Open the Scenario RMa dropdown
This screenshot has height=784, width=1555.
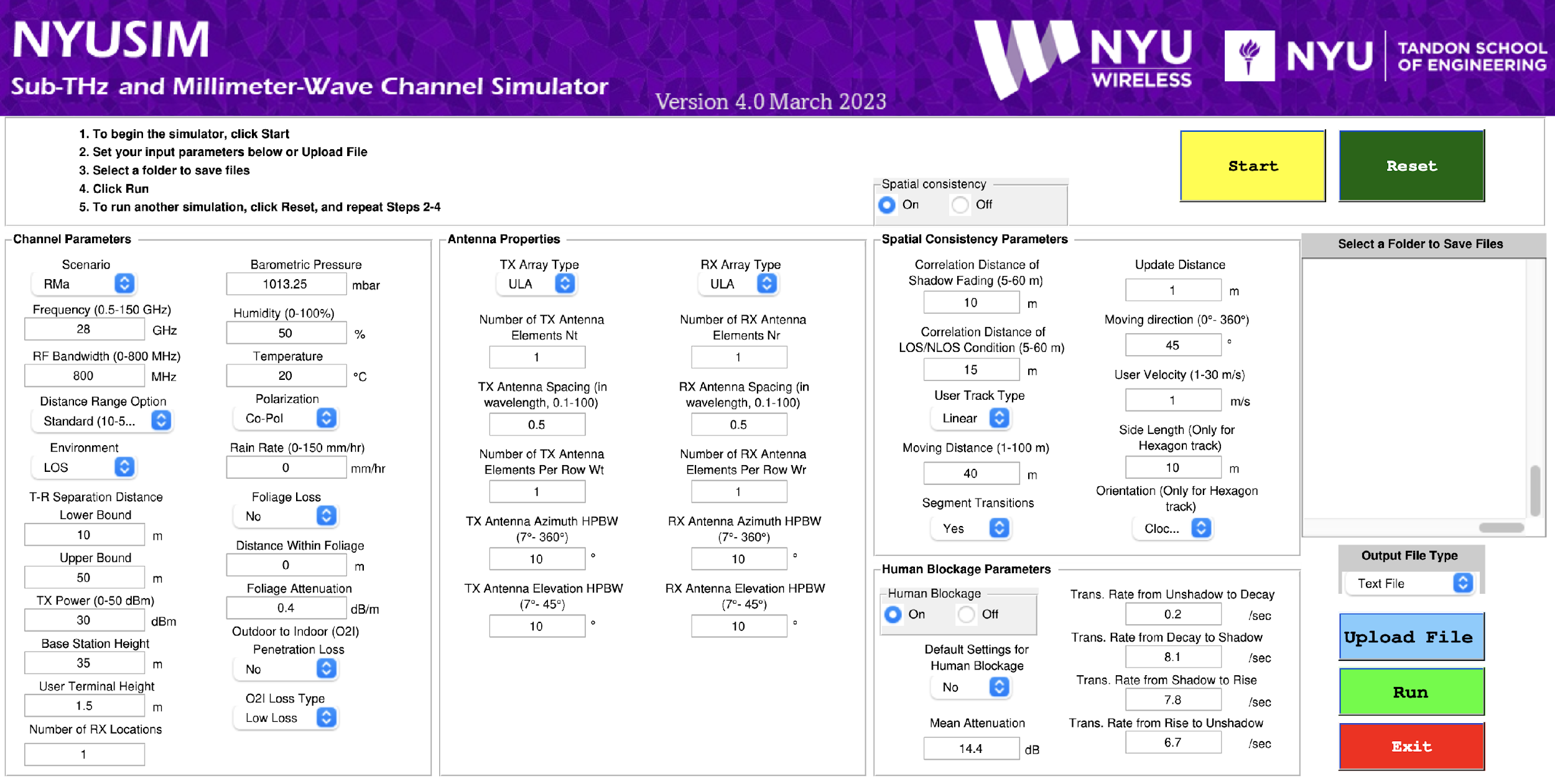[x=124, y=284]
